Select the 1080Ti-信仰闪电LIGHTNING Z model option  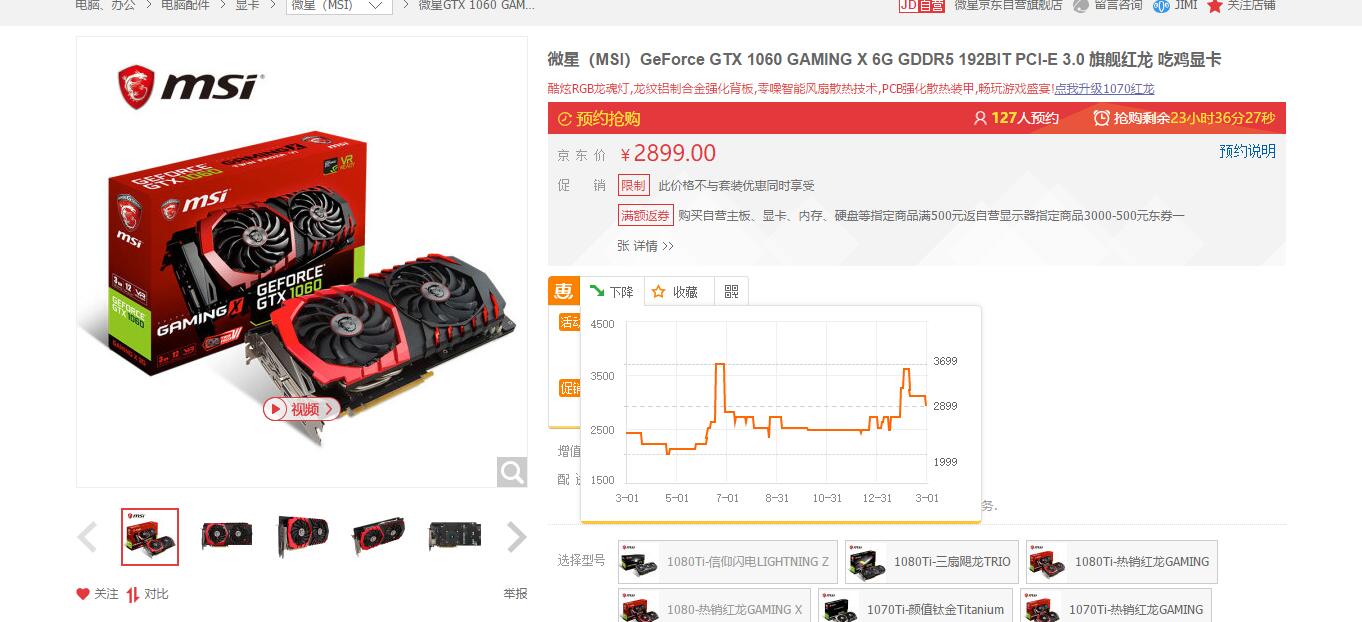click(x=728, y=561)
